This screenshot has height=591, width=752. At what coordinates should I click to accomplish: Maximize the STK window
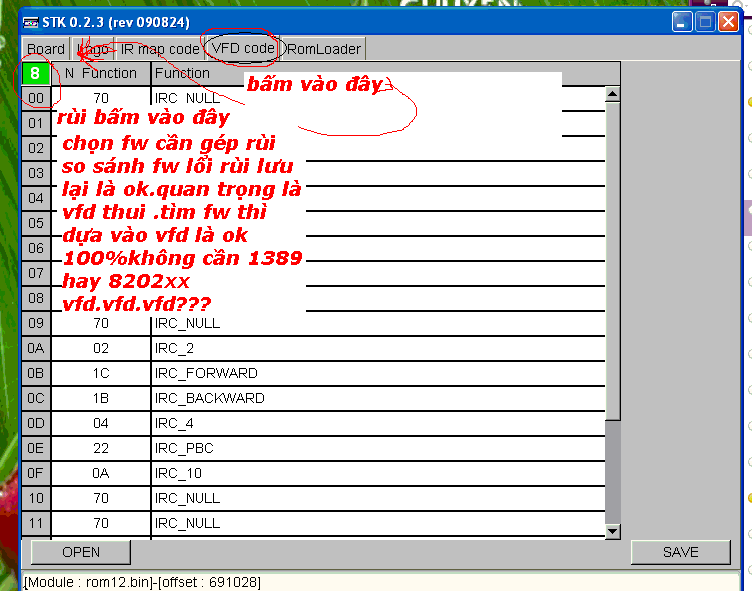click(x=705, y=22)
